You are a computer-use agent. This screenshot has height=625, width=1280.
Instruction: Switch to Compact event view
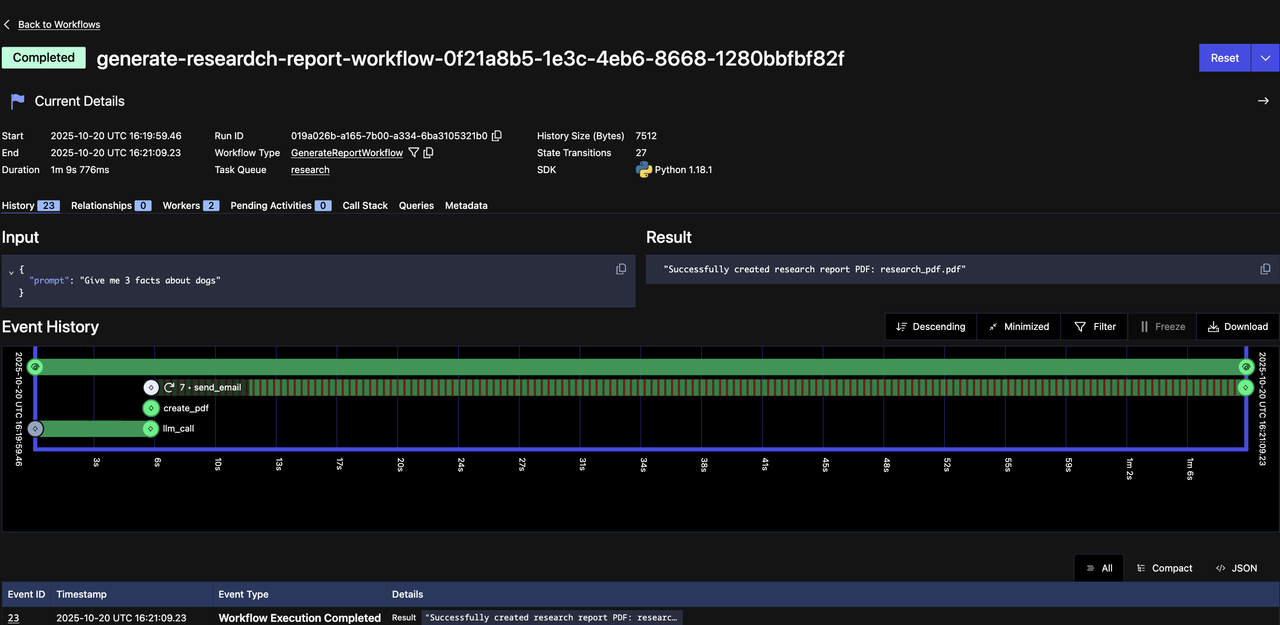tap(1164, 568)
